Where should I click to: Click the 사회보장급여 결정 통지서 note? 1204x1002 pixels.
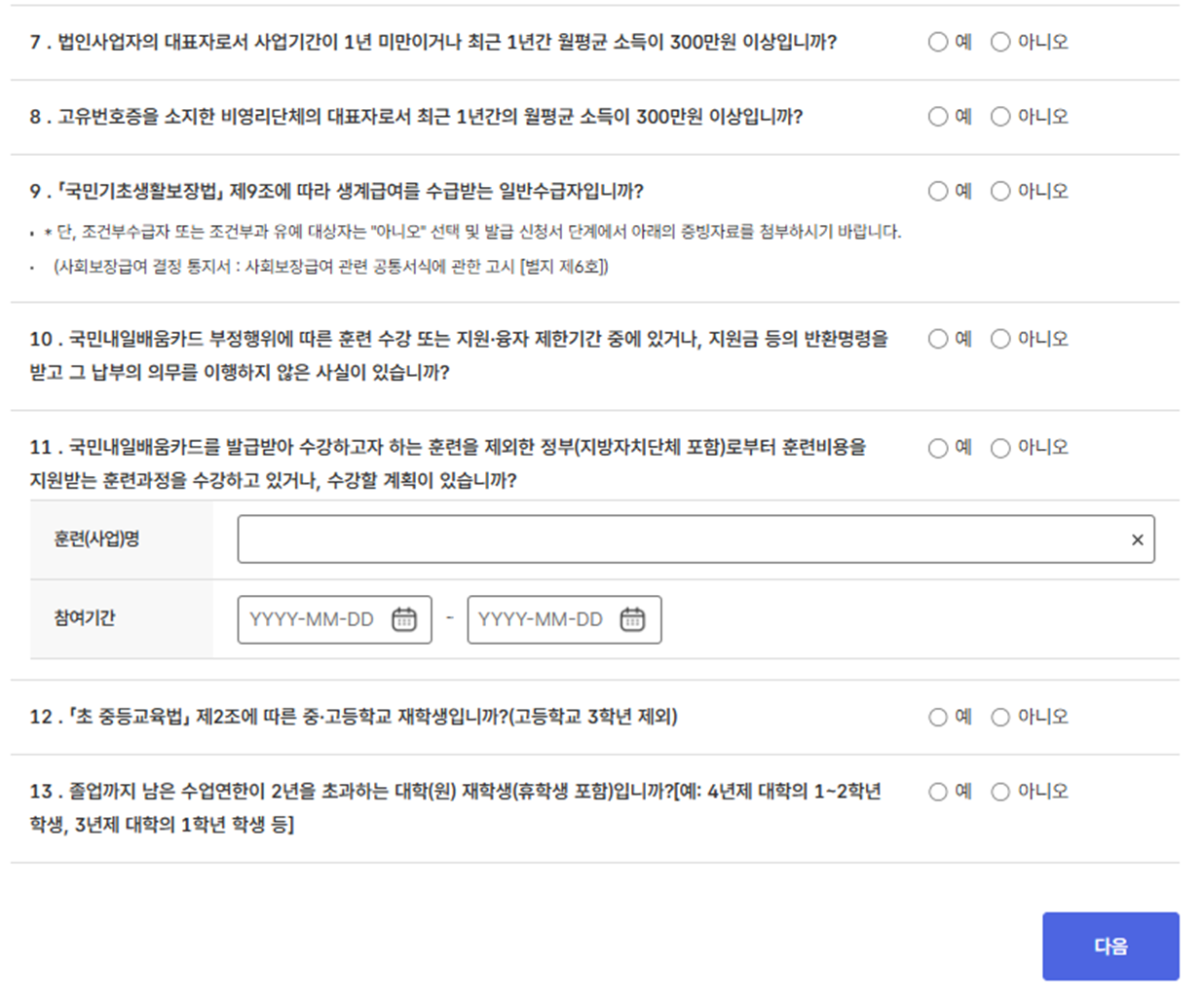330,267
